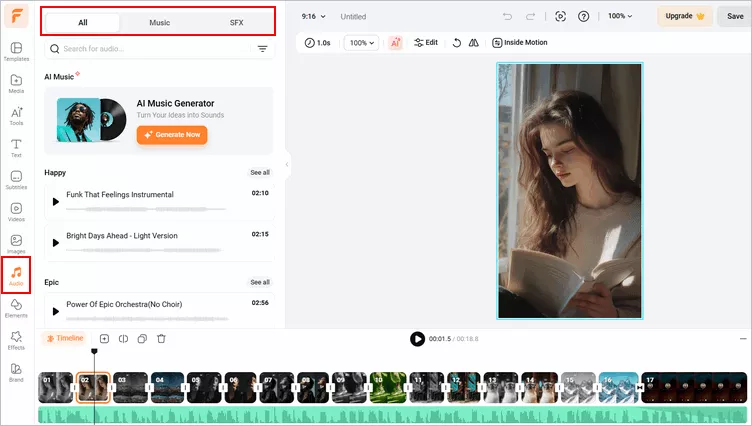Zoom out timeline with minus button
Viewport: 752px width, 426px height.
(743, 339)
